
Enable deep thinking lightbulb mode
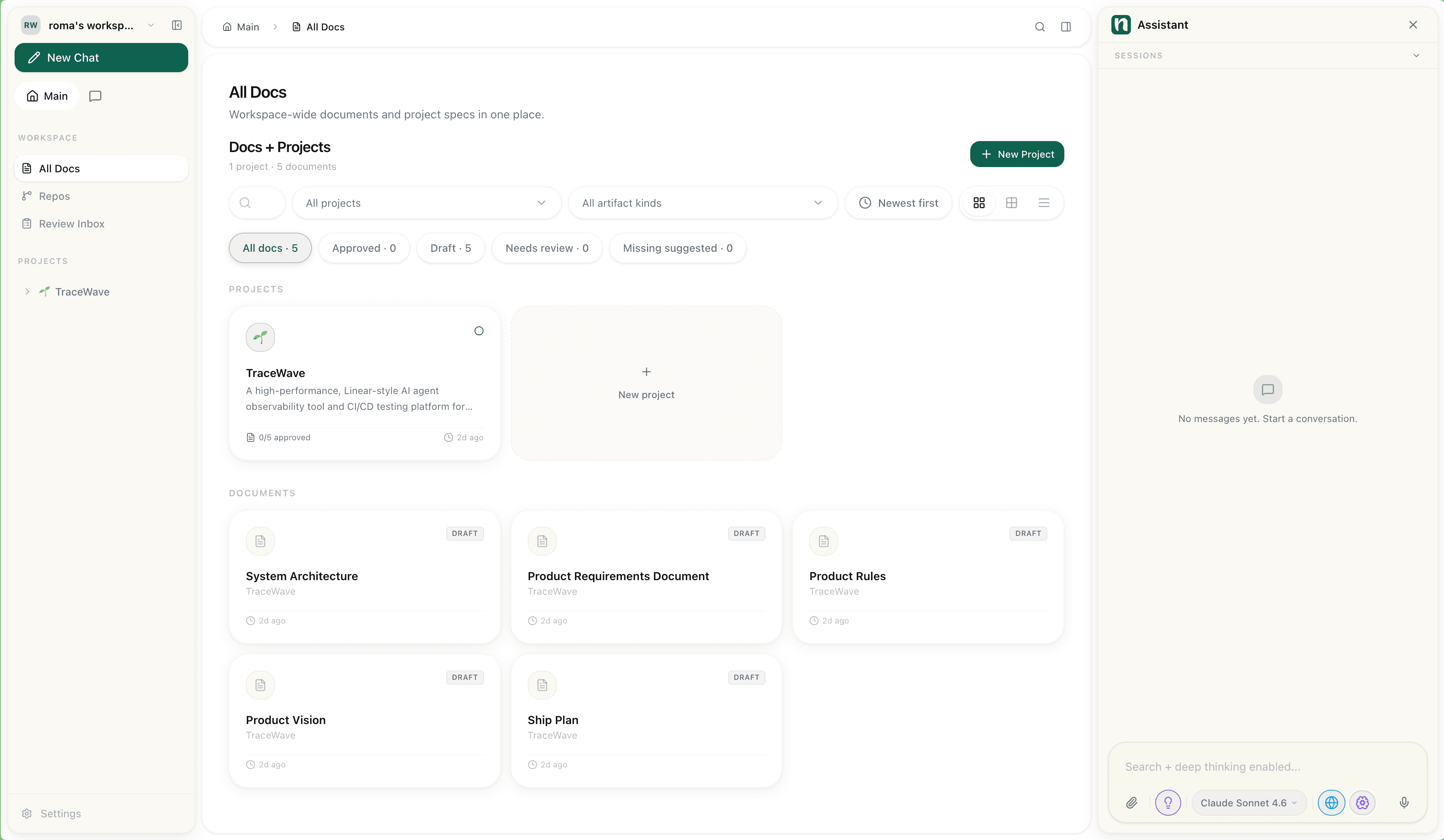point(1168,802)
